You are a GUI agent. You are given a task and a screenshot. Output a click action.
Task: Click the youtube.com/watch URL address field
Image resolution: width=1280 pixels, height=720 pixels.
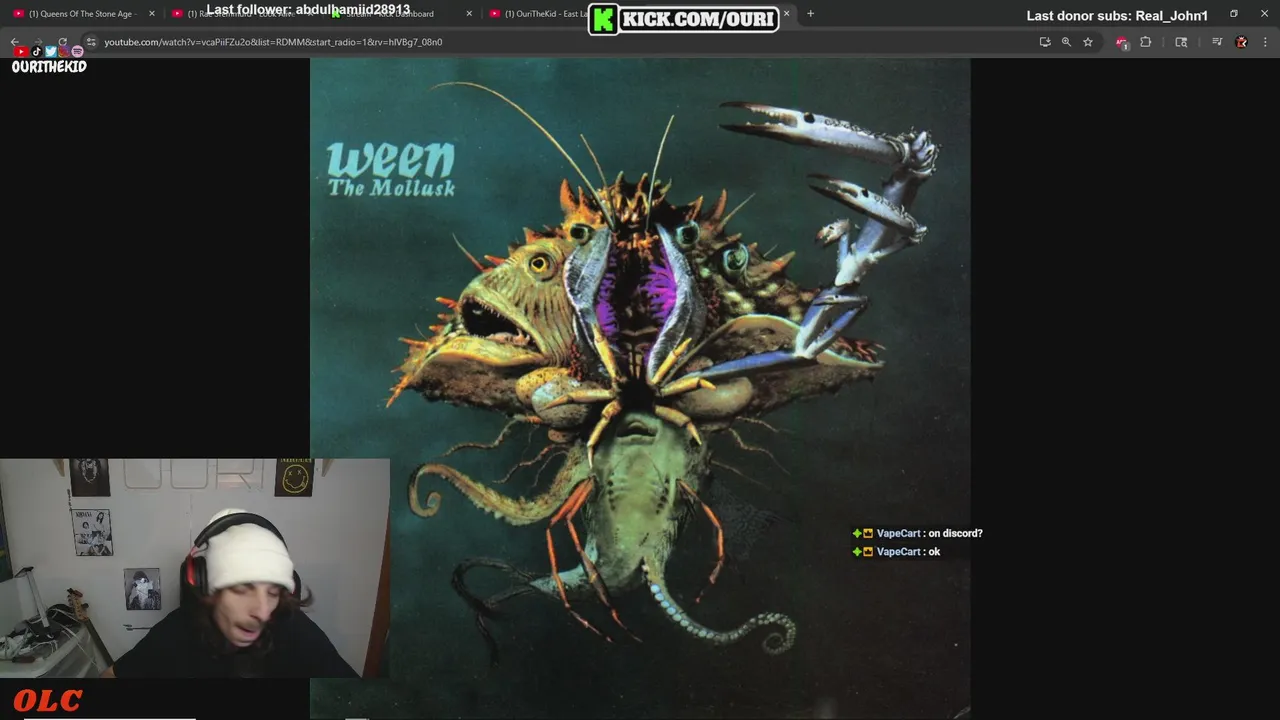point(560,42)
